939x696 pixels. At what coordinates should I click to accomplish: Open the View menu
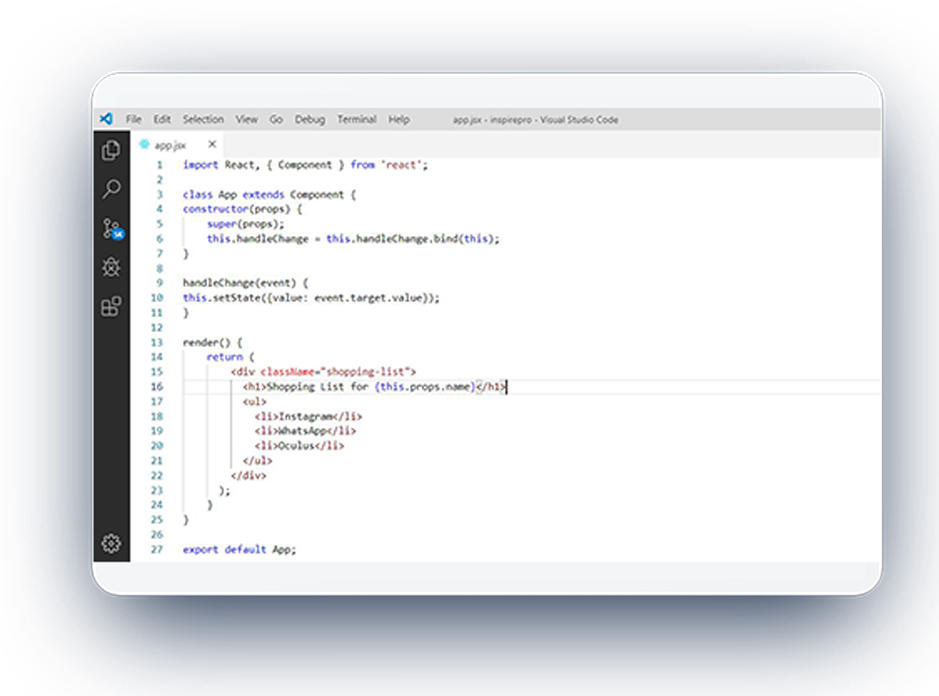[246, 119]
